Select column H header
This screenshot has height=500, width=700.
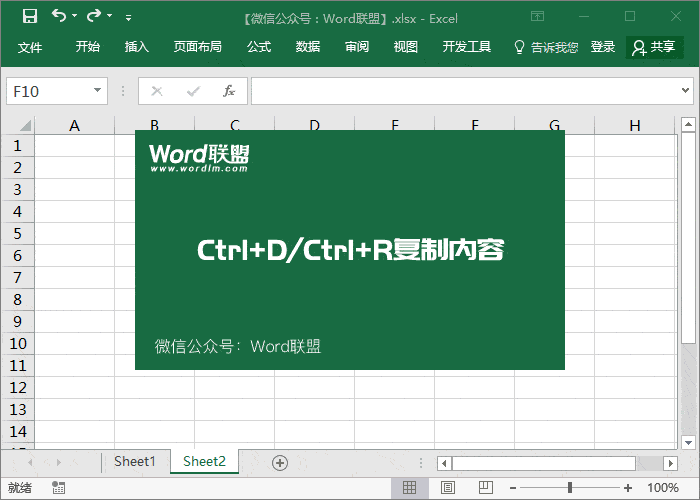pos(635,125)
